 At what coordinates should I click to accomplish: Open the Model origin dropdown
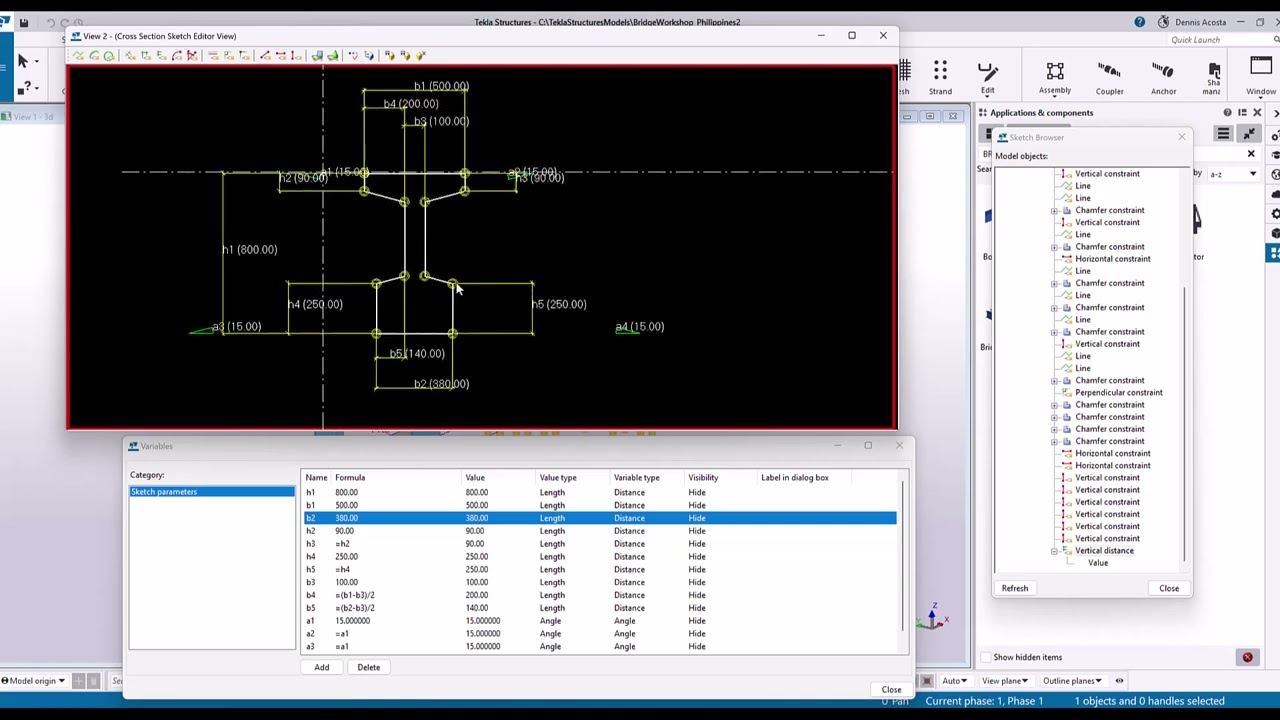tap(33, 681)
